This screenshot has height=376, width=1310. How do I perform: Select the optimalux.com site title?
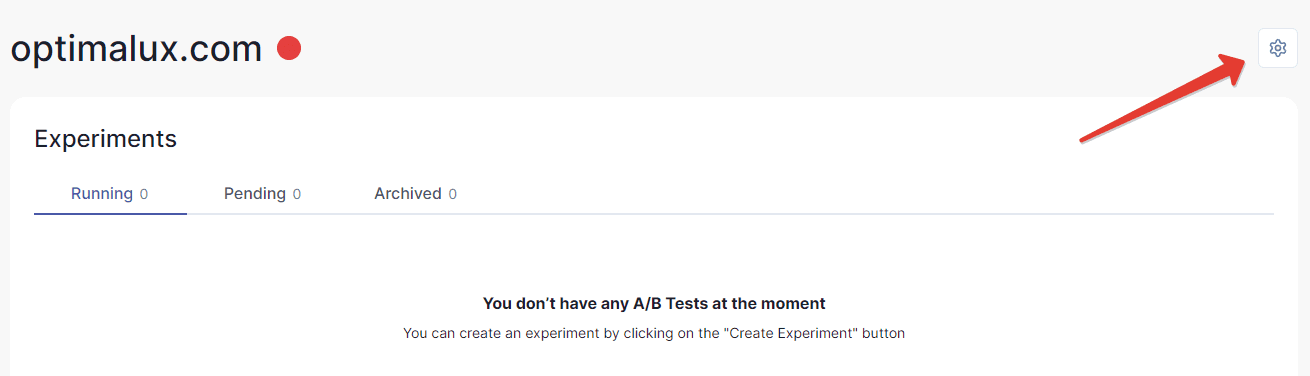[136, 48]
